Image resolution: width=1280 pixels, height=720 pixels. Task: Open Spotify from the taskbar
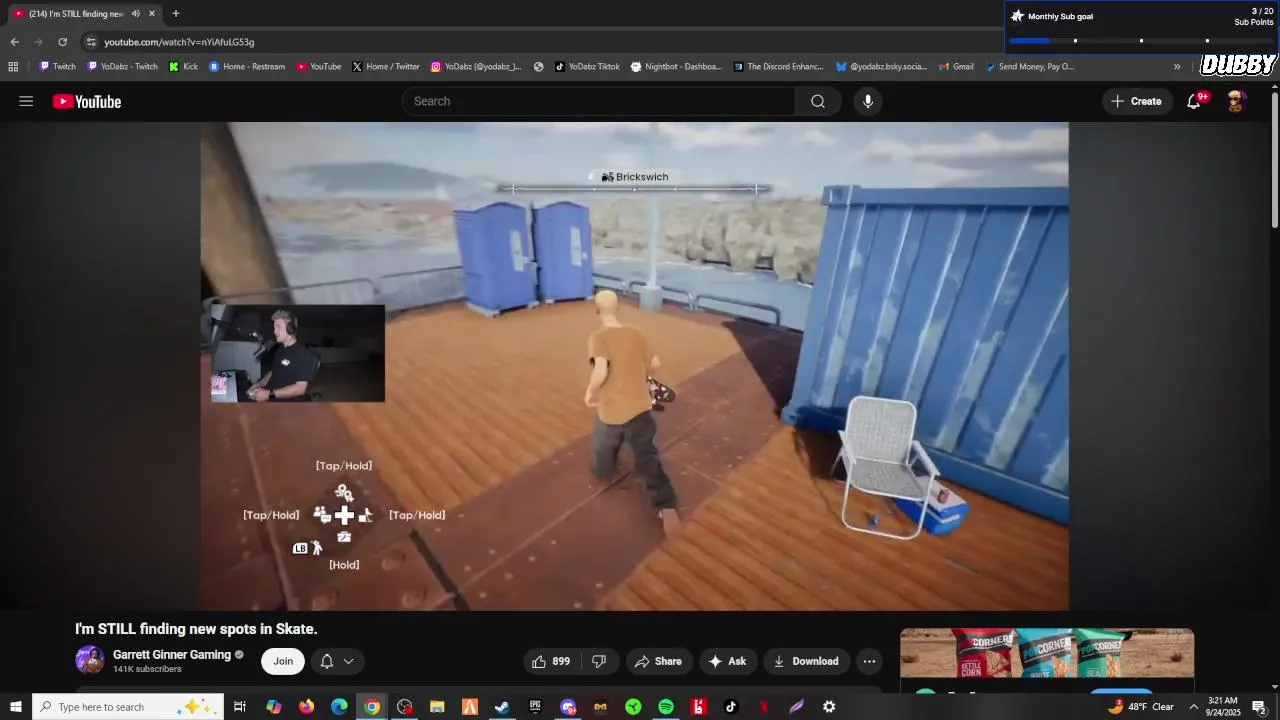(x=666, y=707)
